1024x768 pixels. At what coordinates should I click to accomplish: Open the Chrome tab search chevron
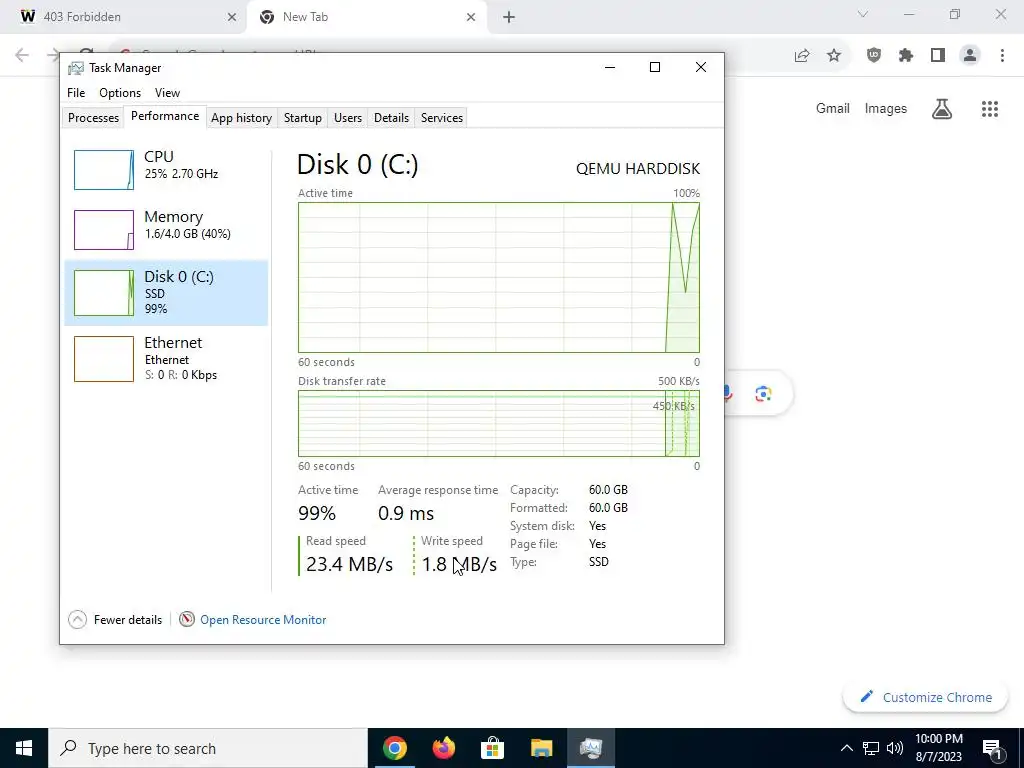[x=863, y=14]
